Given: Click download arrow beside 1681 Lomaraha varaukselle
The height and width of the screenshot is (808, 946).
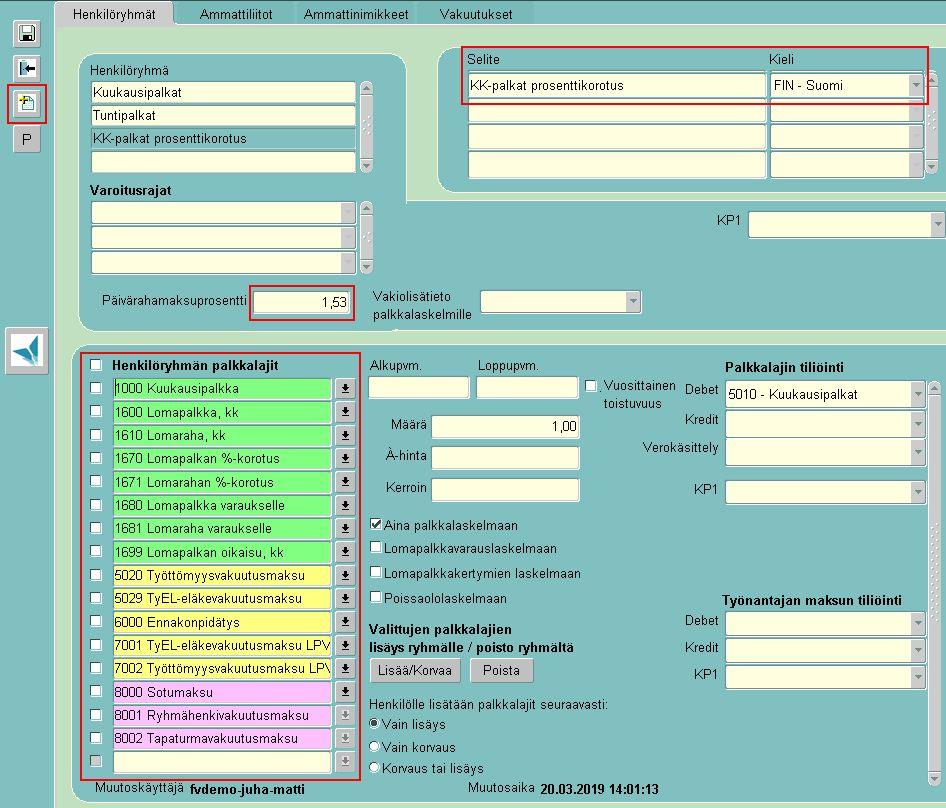Looking at the screenshot, I should (345, 528).
